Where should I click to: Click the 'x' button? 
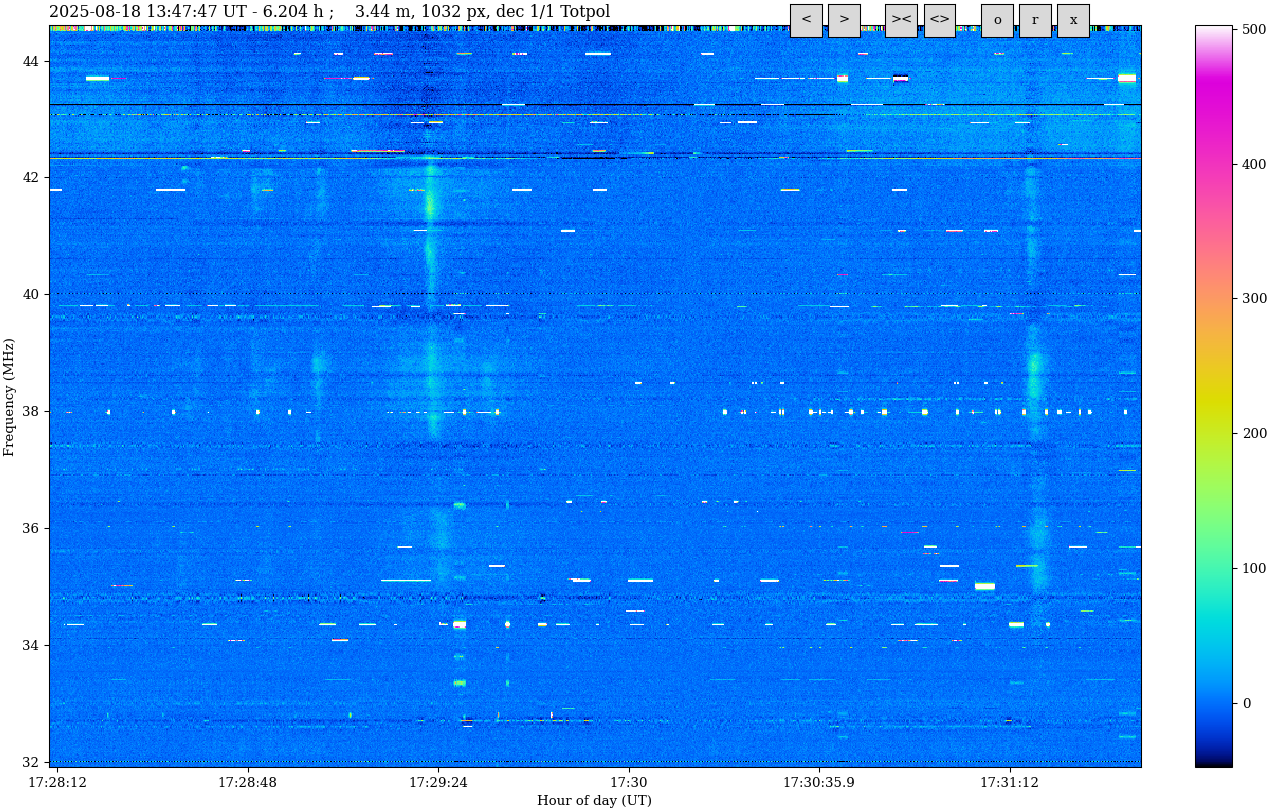tap(1073, 20)
